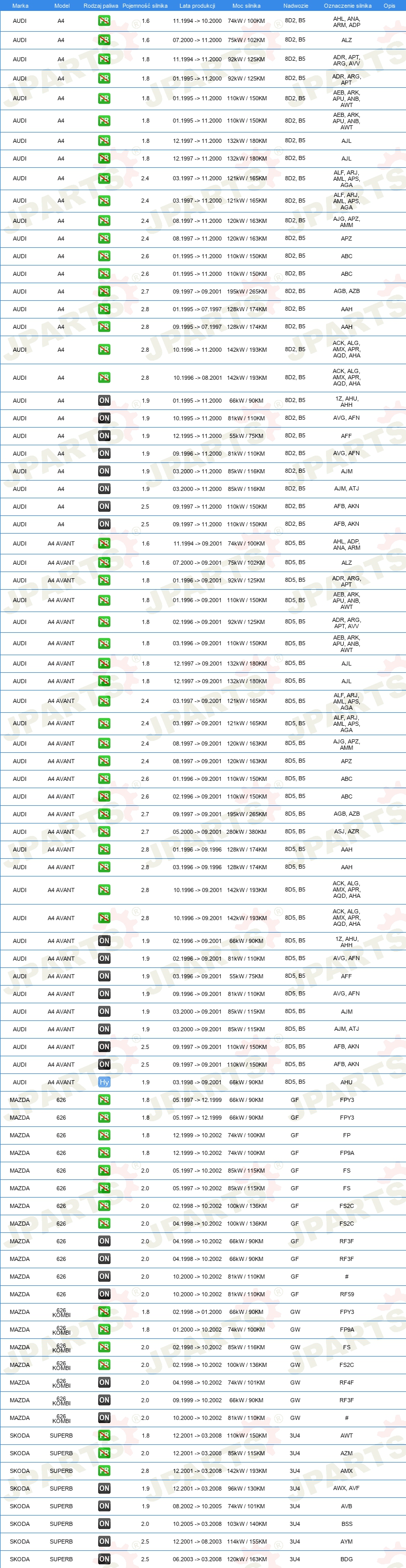Click engine code cell AWX, AVF
Screen dimensions: 406x1568
pyautogui.click(x=346, y=1489)
